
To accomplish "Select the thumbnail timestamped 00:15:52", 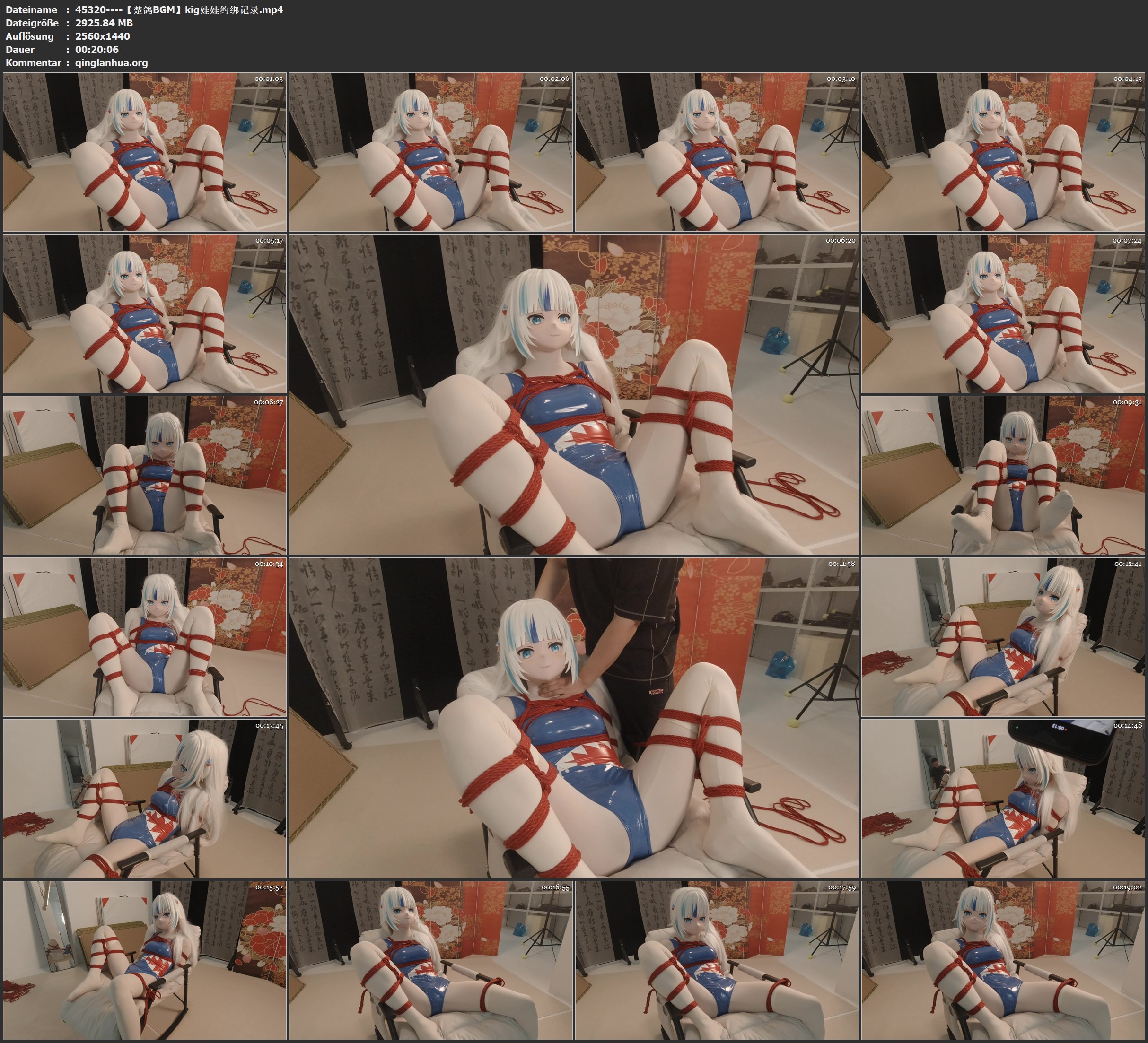I will click(145, 960).
